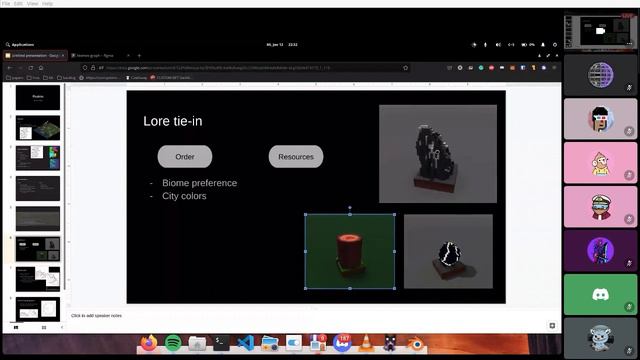The height and width of the screenshot is (360, 640).
Task: Open the black cat app in dock
Action: pyautogui.click(x=390, y=343)
